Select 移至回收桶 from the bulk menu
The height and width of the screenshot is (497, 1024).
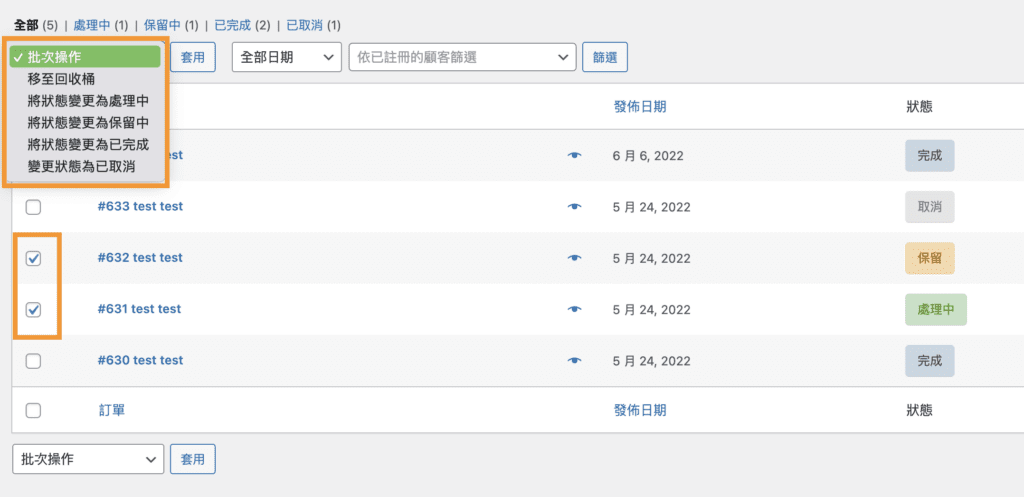[x=62, y=78]
